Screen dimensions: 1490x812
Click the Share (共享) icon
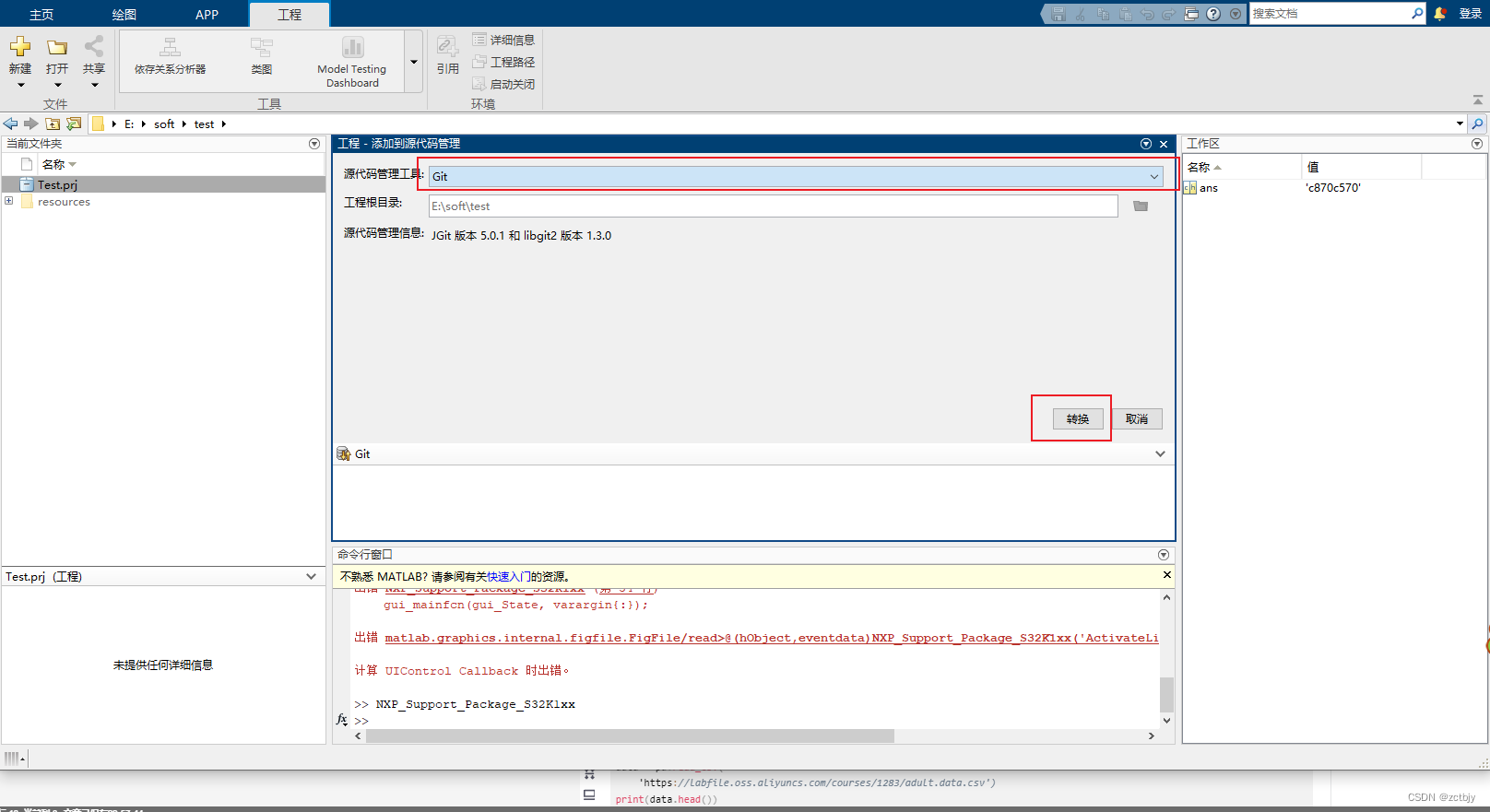94,47
